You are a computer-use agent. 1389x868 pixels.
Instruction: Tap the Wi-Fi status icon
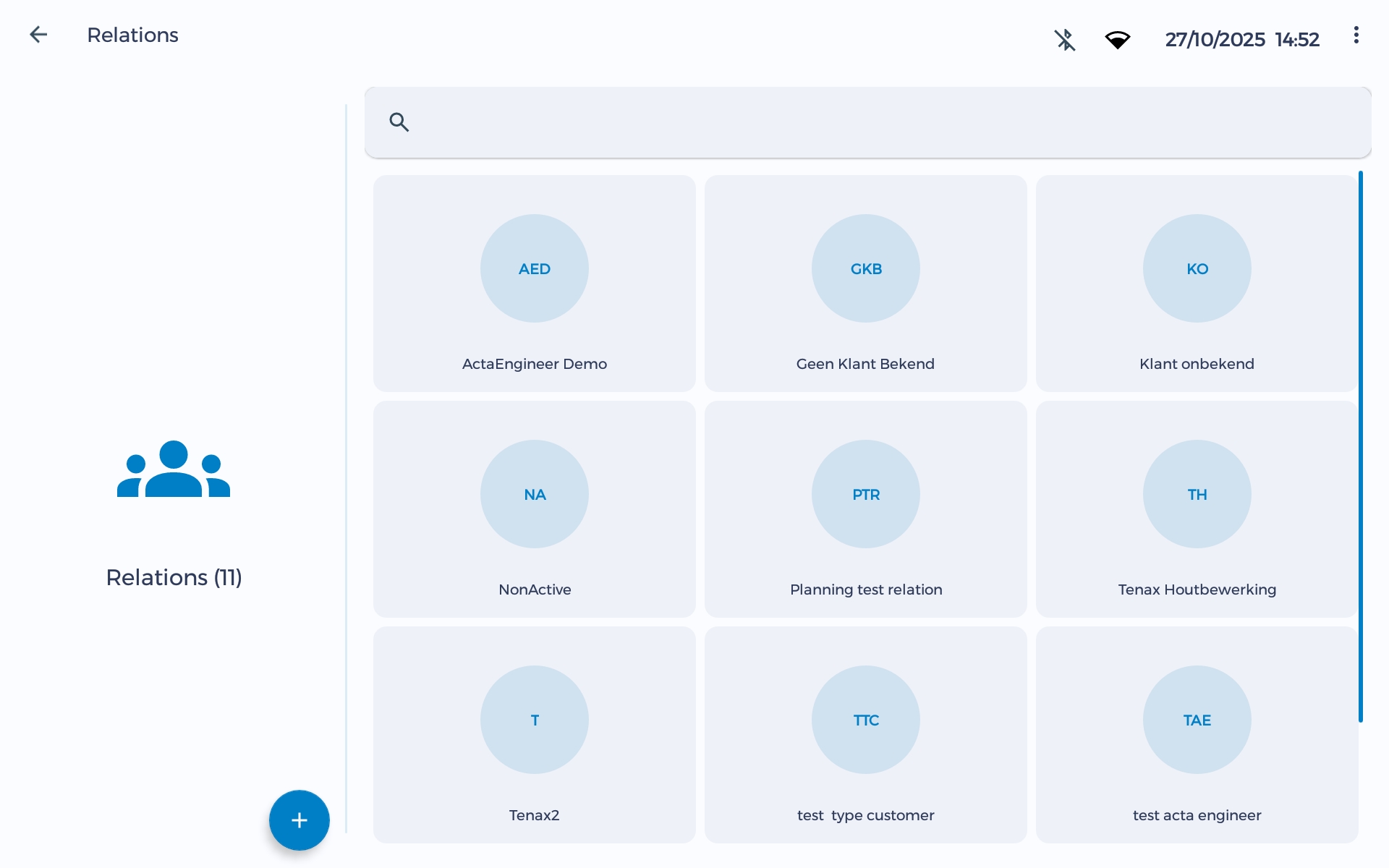pyautogui.click(x=1117, y=40)
